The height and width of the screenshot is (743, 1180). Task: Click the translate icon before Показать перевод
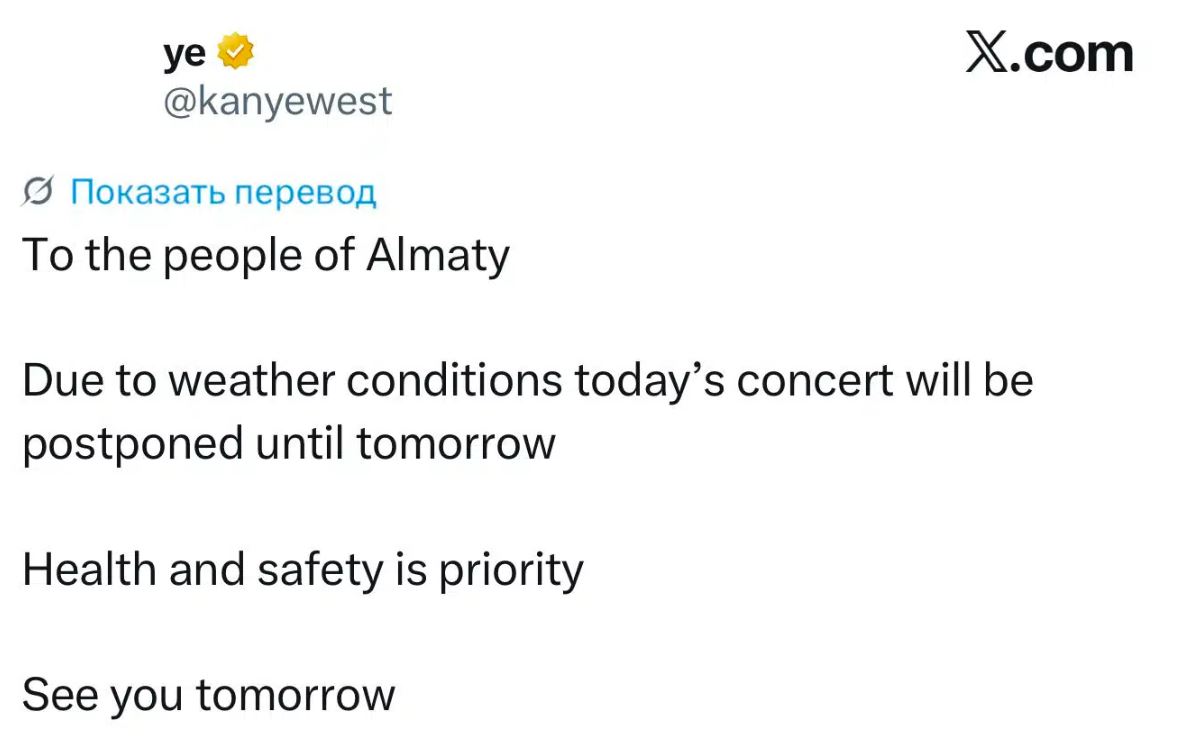(x=38, y=191)
